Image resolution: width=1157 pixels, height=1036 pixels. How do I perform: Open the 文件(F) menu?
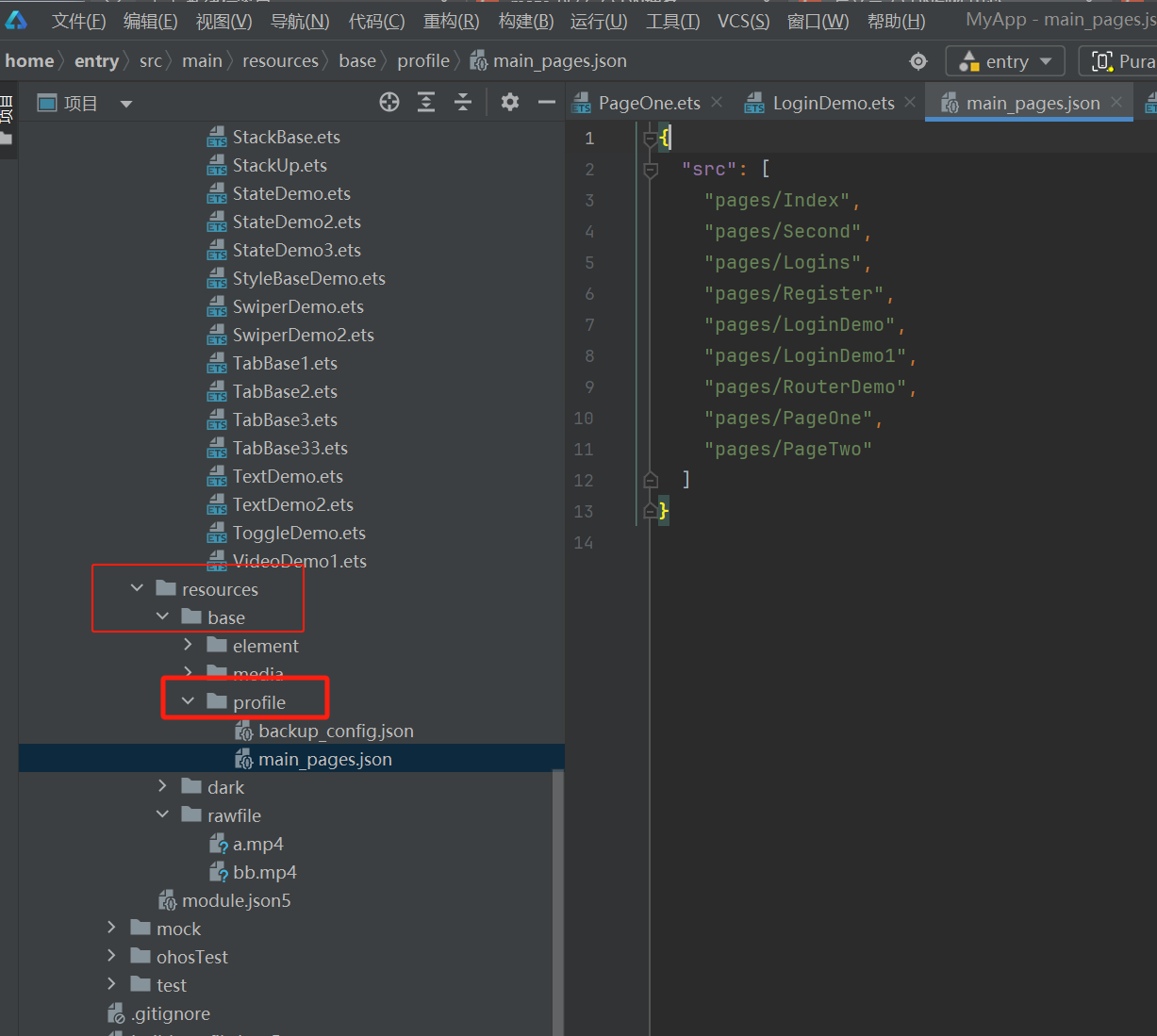tap(78, 21)
